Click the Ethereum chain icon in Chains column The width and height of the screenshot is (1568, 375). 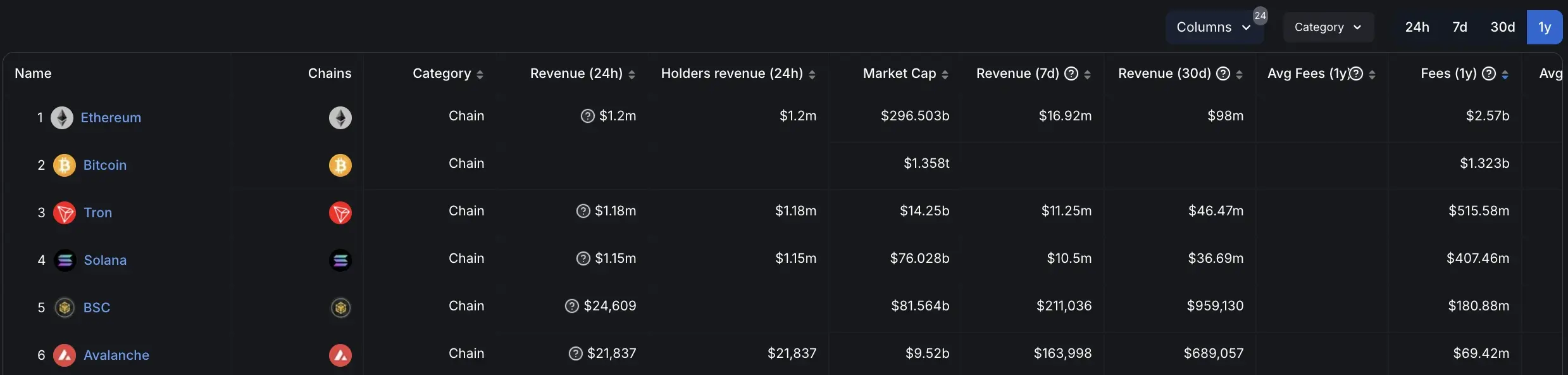[x=340, y=118]
